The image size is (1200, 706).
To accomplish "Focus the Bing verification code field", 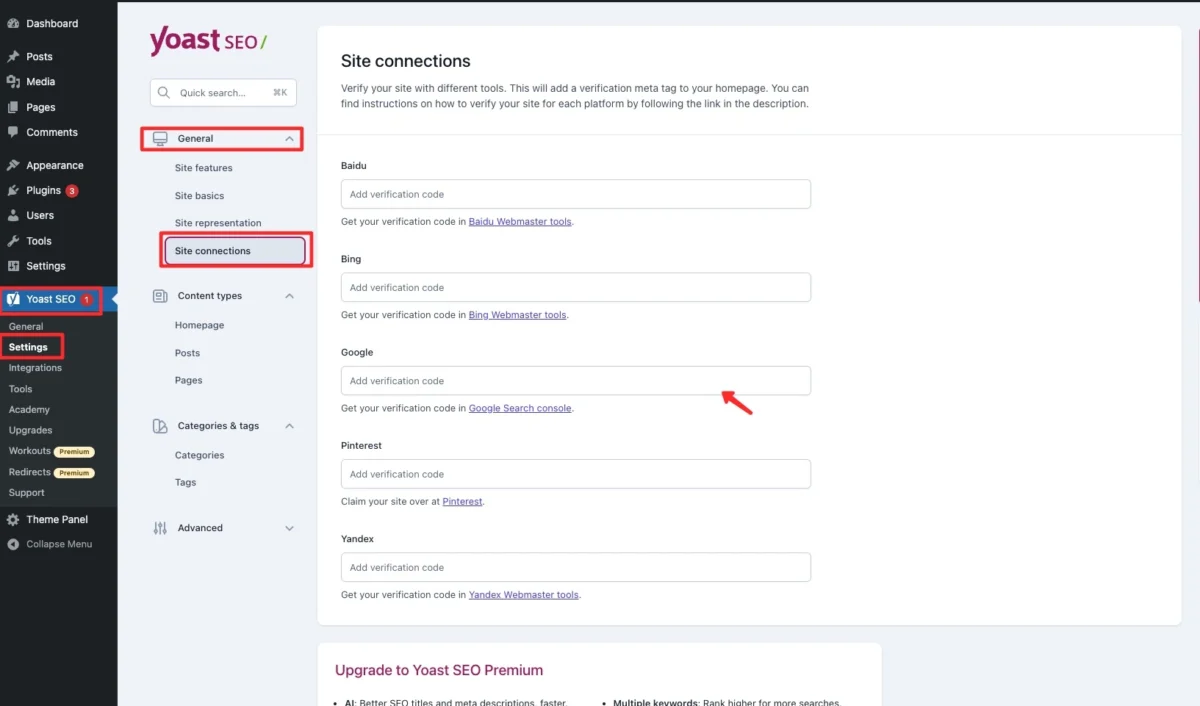I will pyautogui.click(x=576, y=287).
